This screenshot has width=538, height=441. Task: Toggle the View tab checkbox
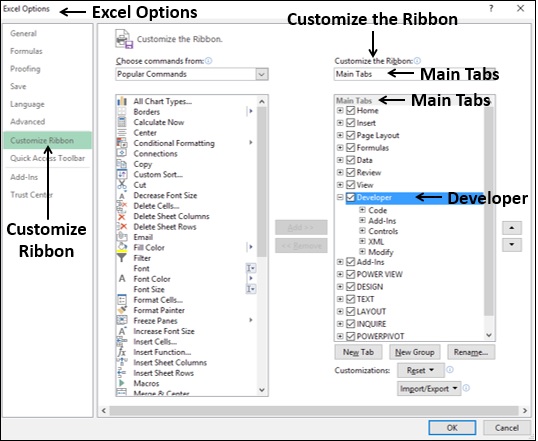pos(350,185)
